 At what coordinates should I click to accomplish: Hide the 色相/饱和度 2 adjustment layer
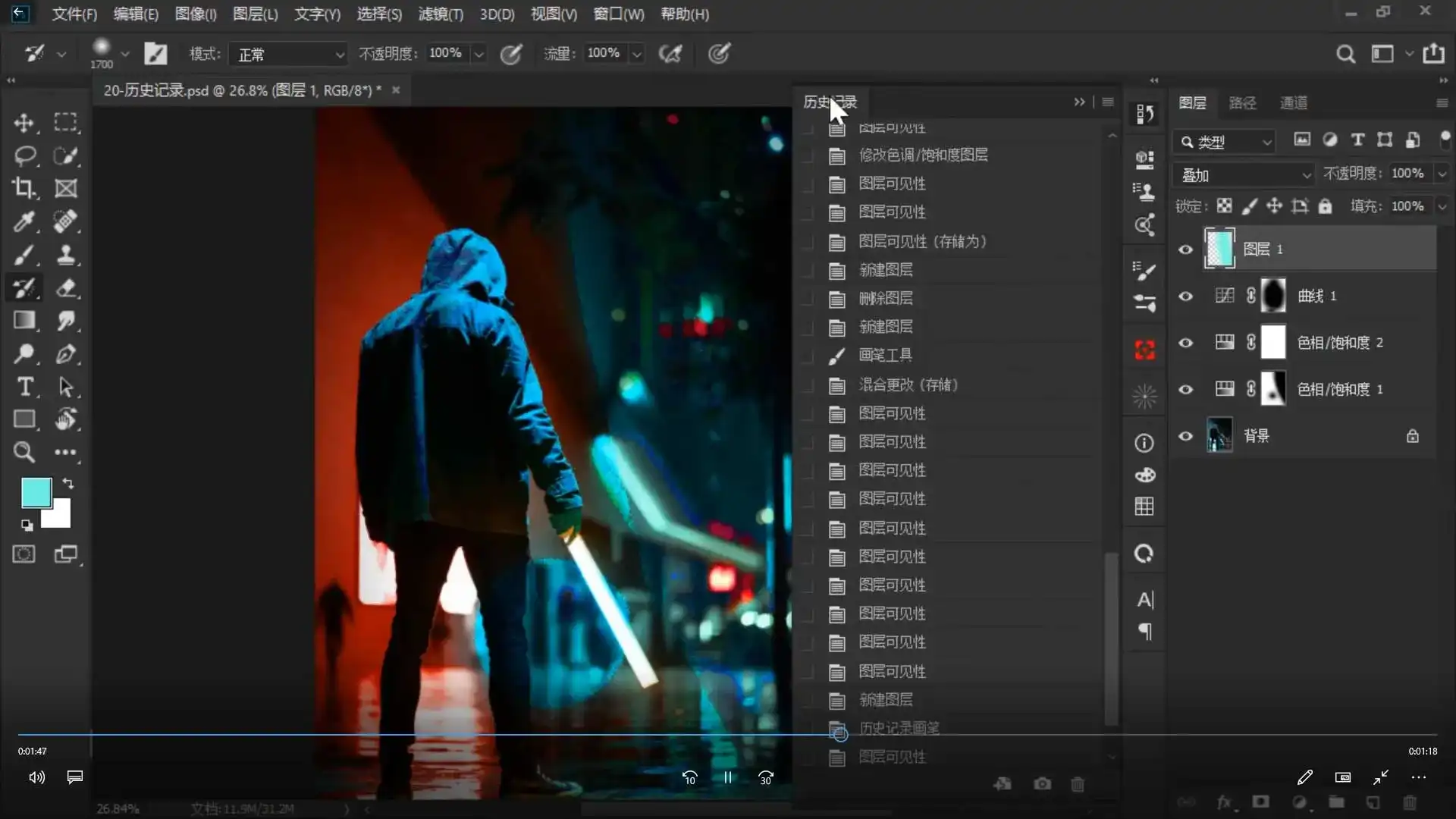pyautogui.click(x=1186, y=343)
